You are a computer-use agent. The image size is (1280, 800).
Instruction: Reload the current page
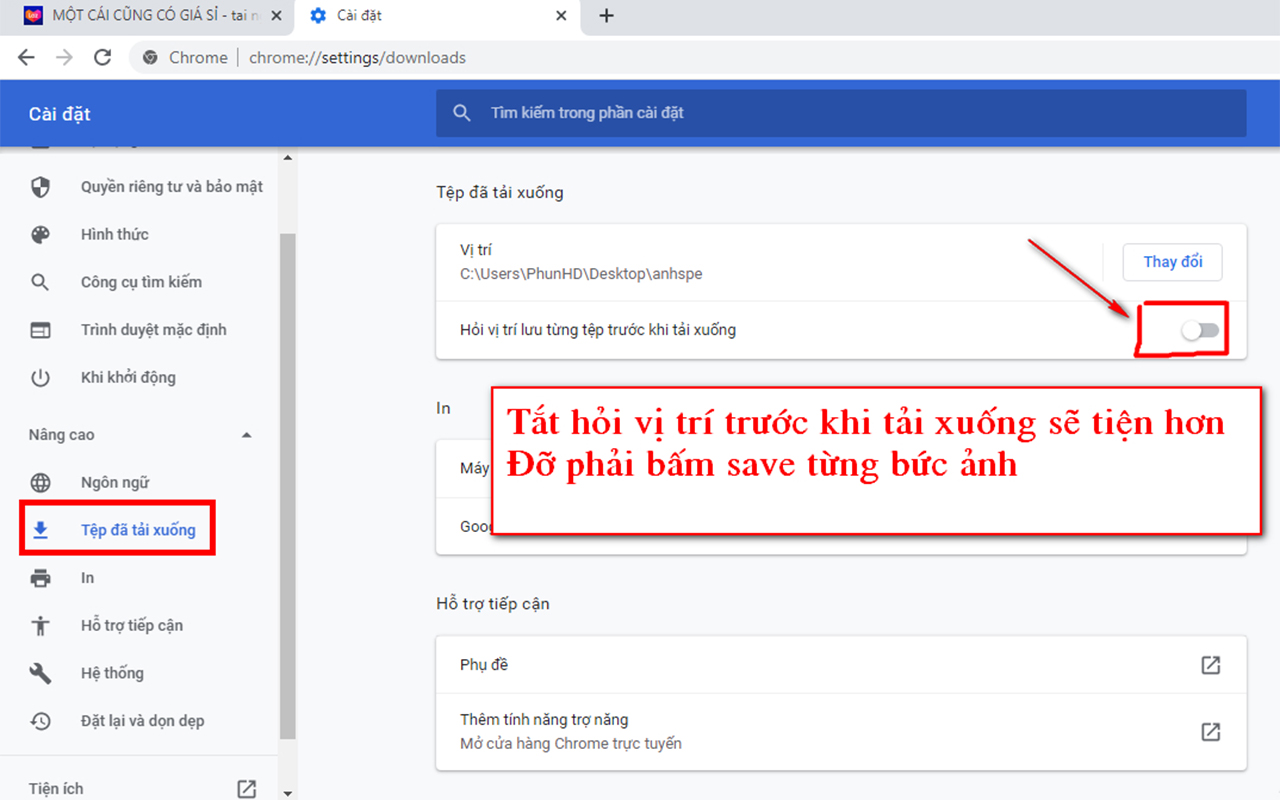click(x=102, y=57)
